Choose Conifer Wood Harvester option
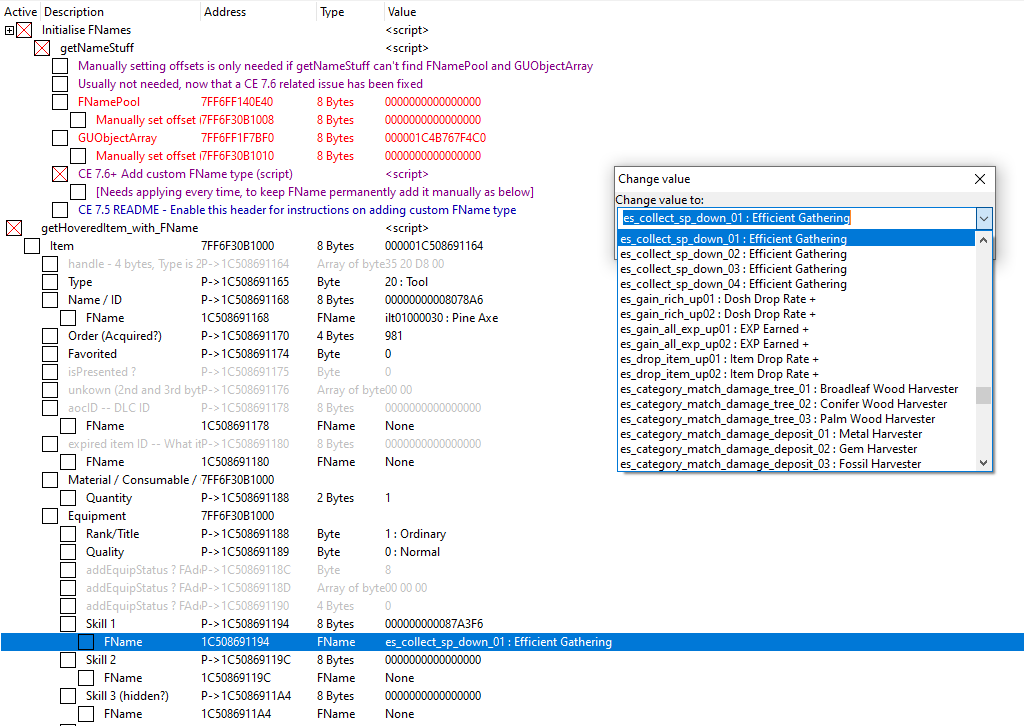 tap(797, 404)
